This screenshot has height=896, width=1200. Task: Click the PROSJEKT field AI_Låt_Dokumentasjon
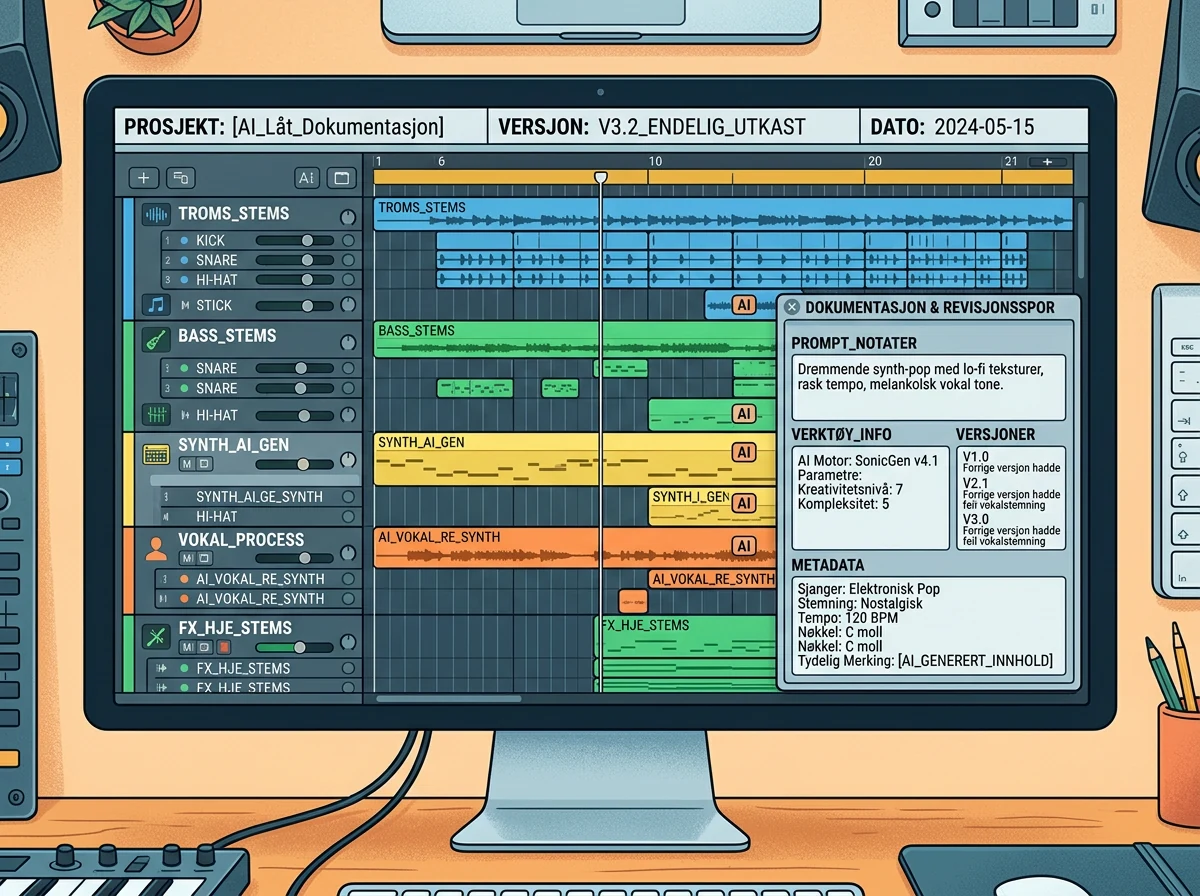pos(337,127)
